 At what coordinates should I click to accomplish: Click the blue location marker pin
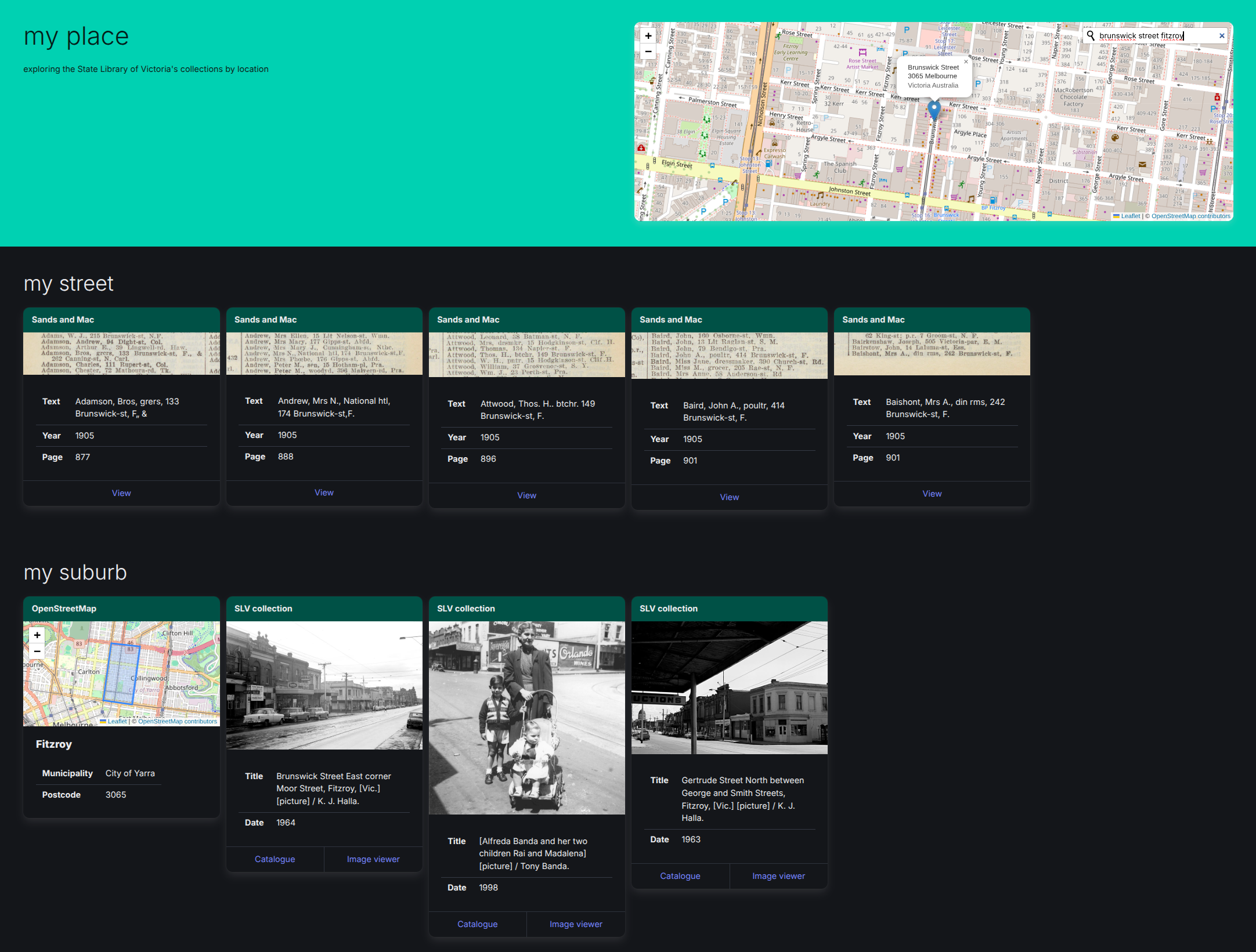tap(933, 108)
